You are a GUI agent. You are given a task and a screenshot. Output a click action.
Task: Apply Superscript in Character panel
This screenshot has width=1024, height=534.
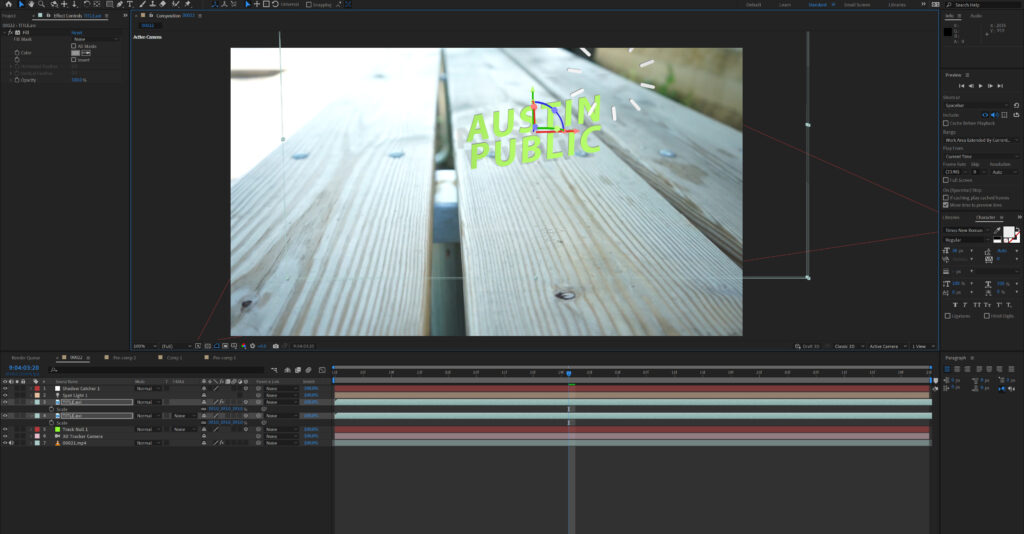(x=999, y=305)
